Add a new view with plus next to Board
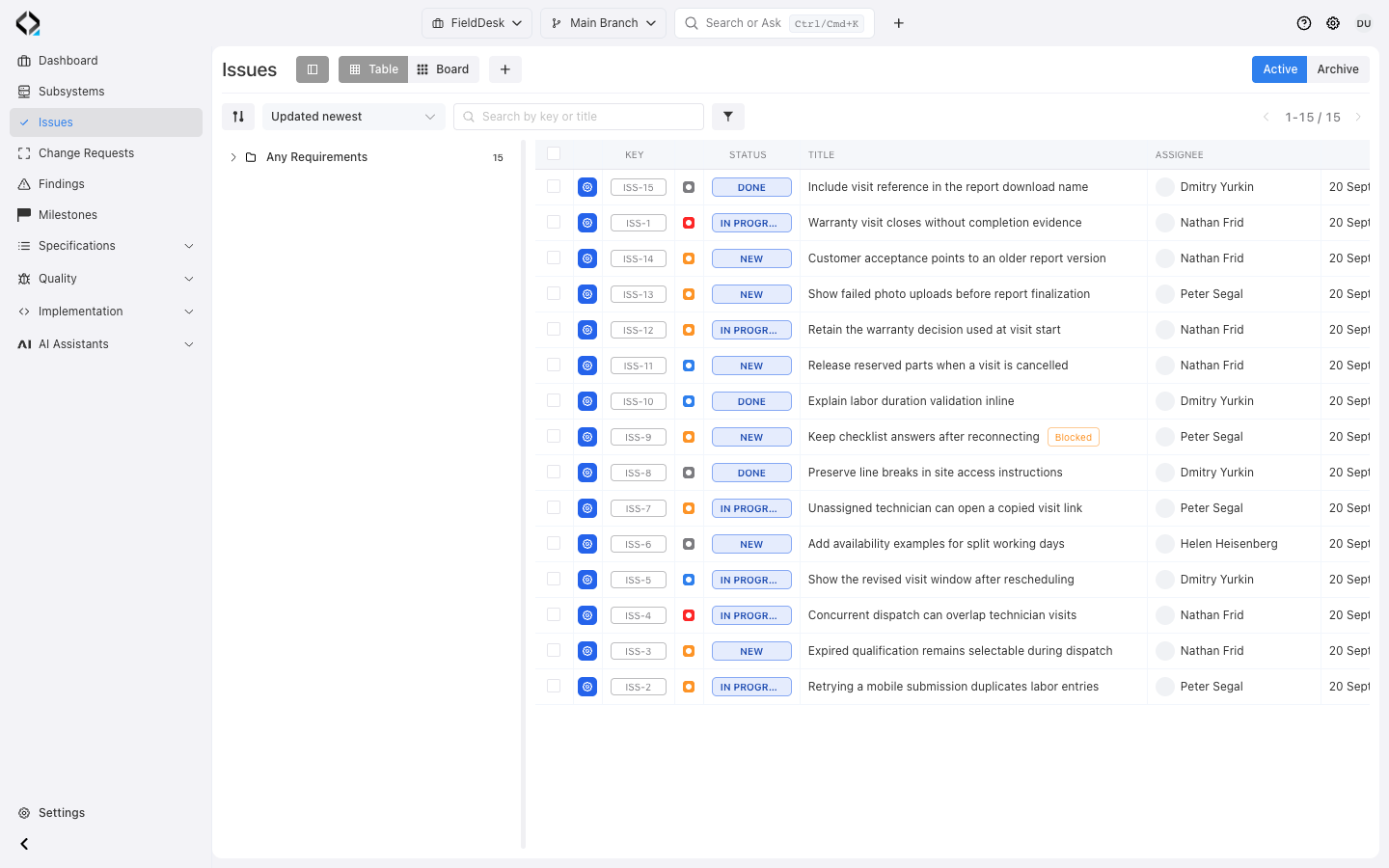The width and height of the screenshot is (1389, 868). pos(505,69)
